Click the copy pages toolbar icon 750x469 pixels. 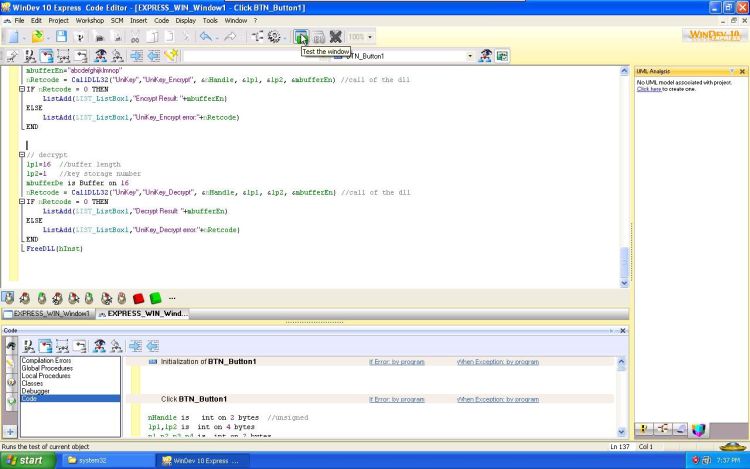(x=152, y=37)
